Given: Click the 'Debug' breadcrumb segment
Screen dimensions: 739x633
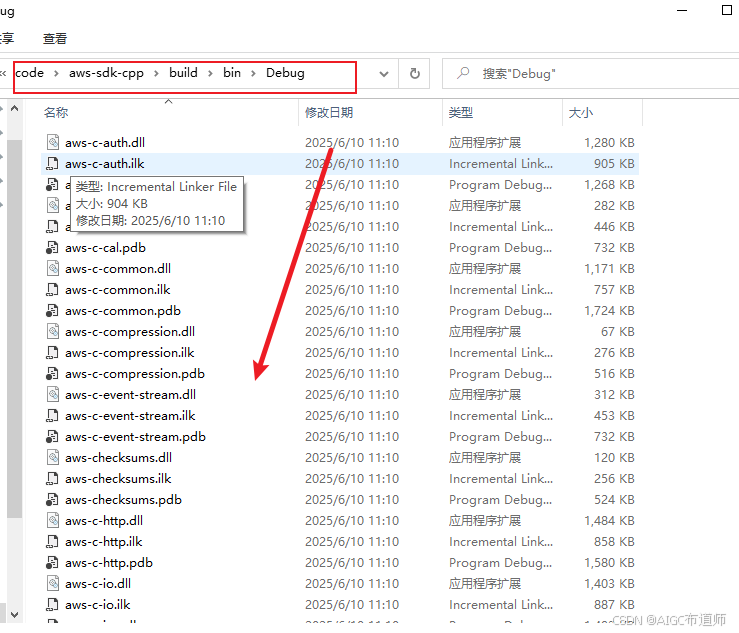Looking at the screenshot, I should coord(285,73).
